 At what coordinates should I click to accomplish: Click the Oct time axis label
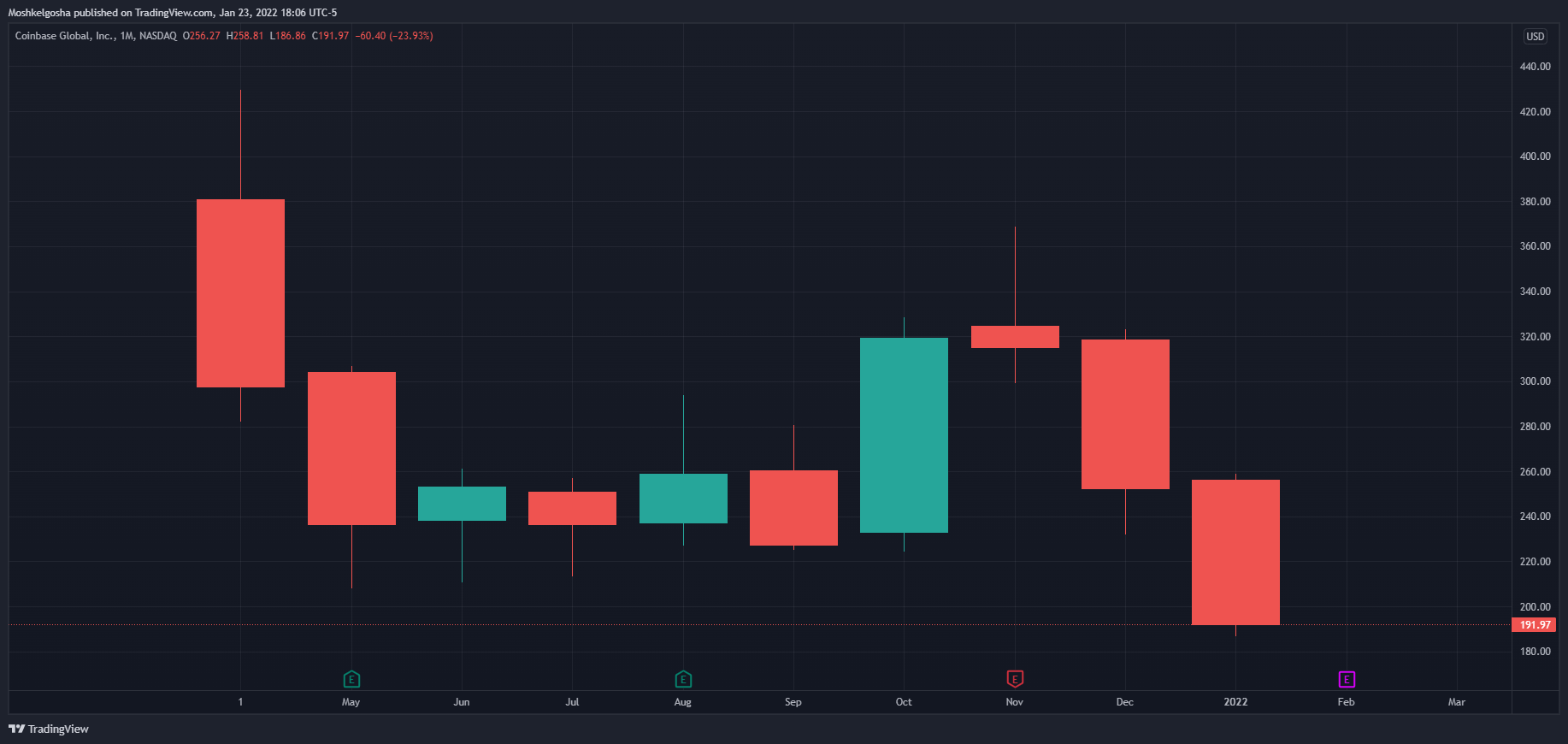(904, 702)
